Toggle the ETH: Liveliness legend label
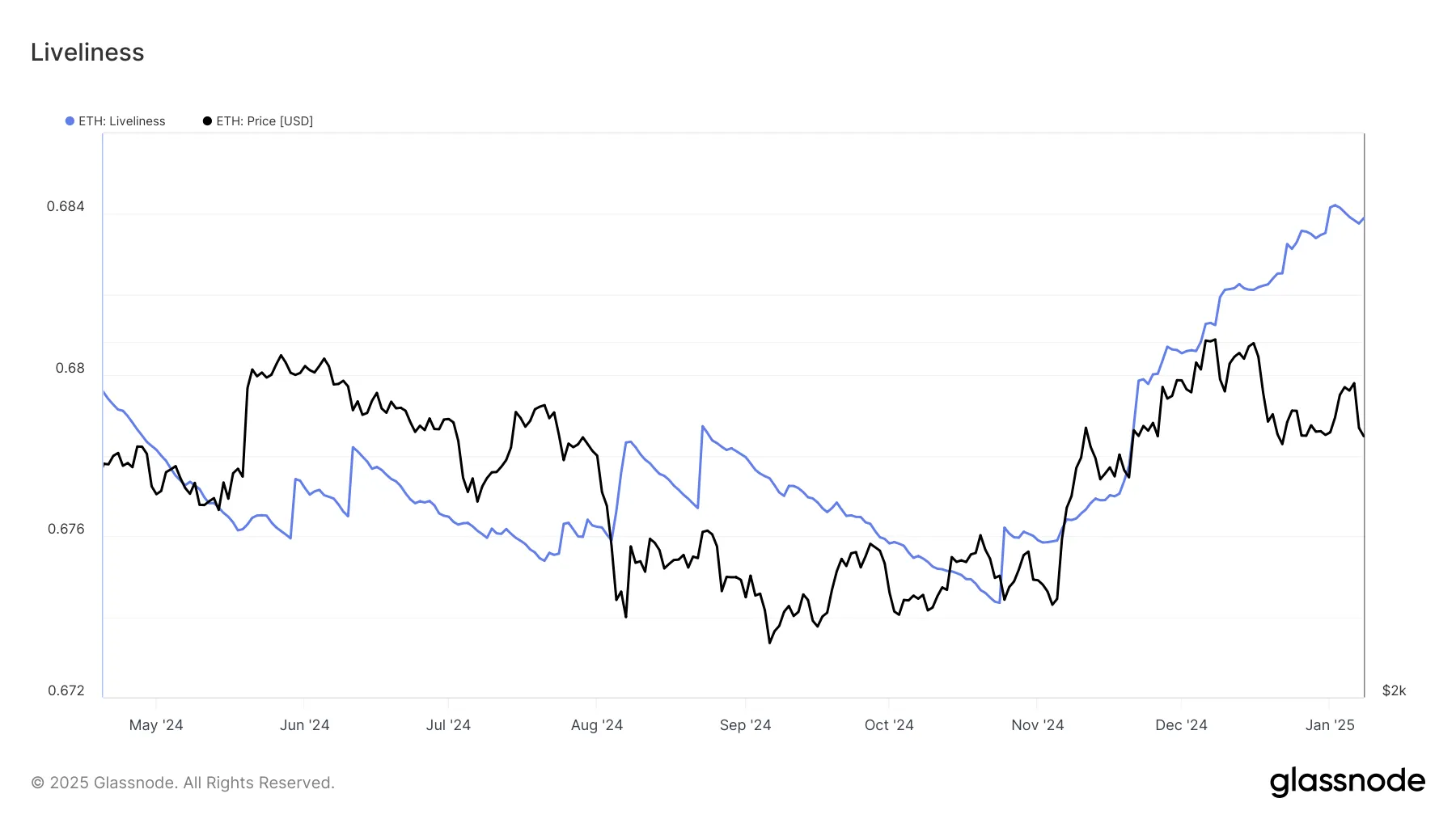This screenshot has height=819, width=1456. point(121,121)
